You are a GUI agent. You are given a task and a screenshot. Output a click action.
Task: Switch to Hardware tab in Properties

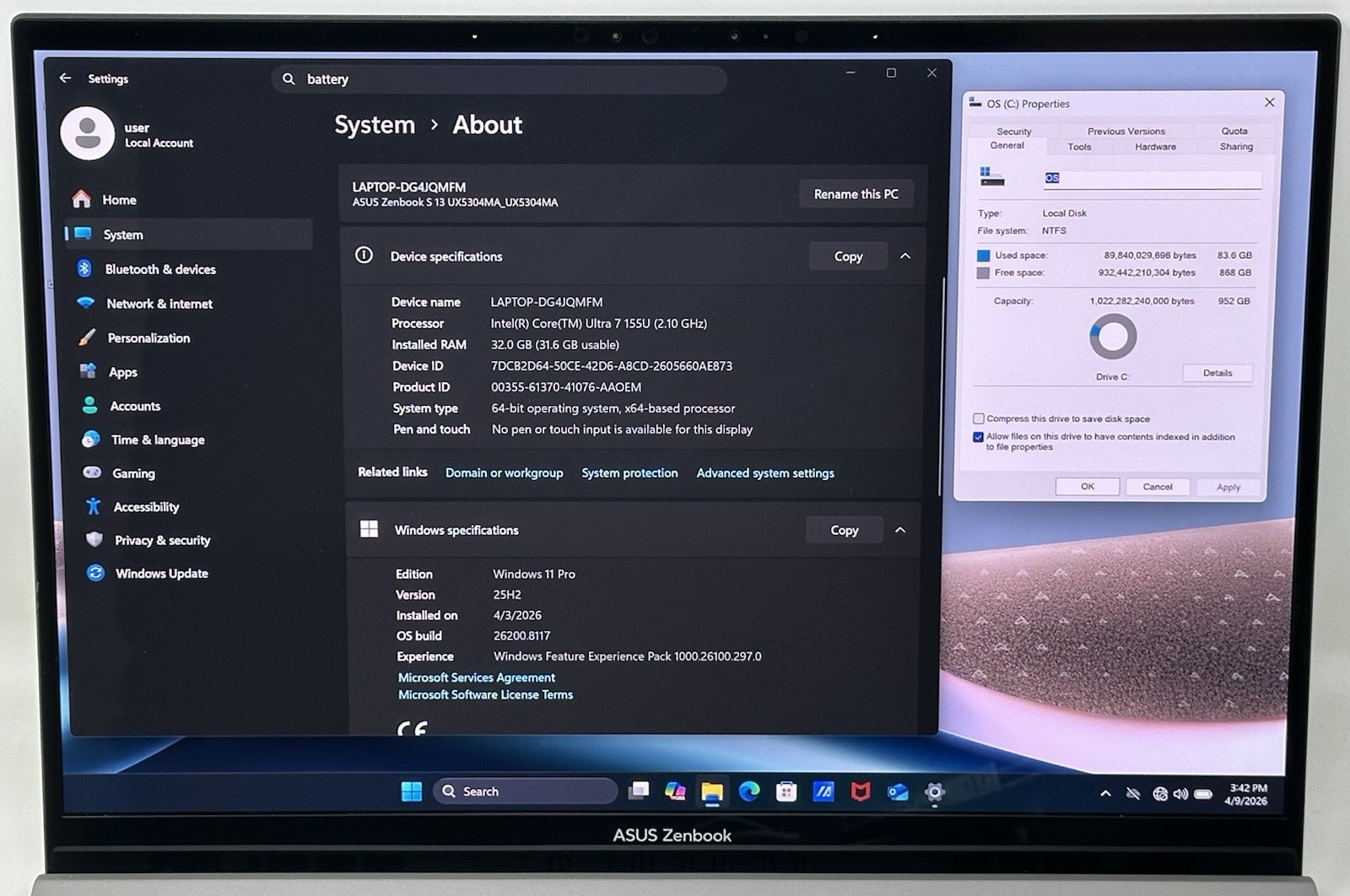coord(1155,147)
